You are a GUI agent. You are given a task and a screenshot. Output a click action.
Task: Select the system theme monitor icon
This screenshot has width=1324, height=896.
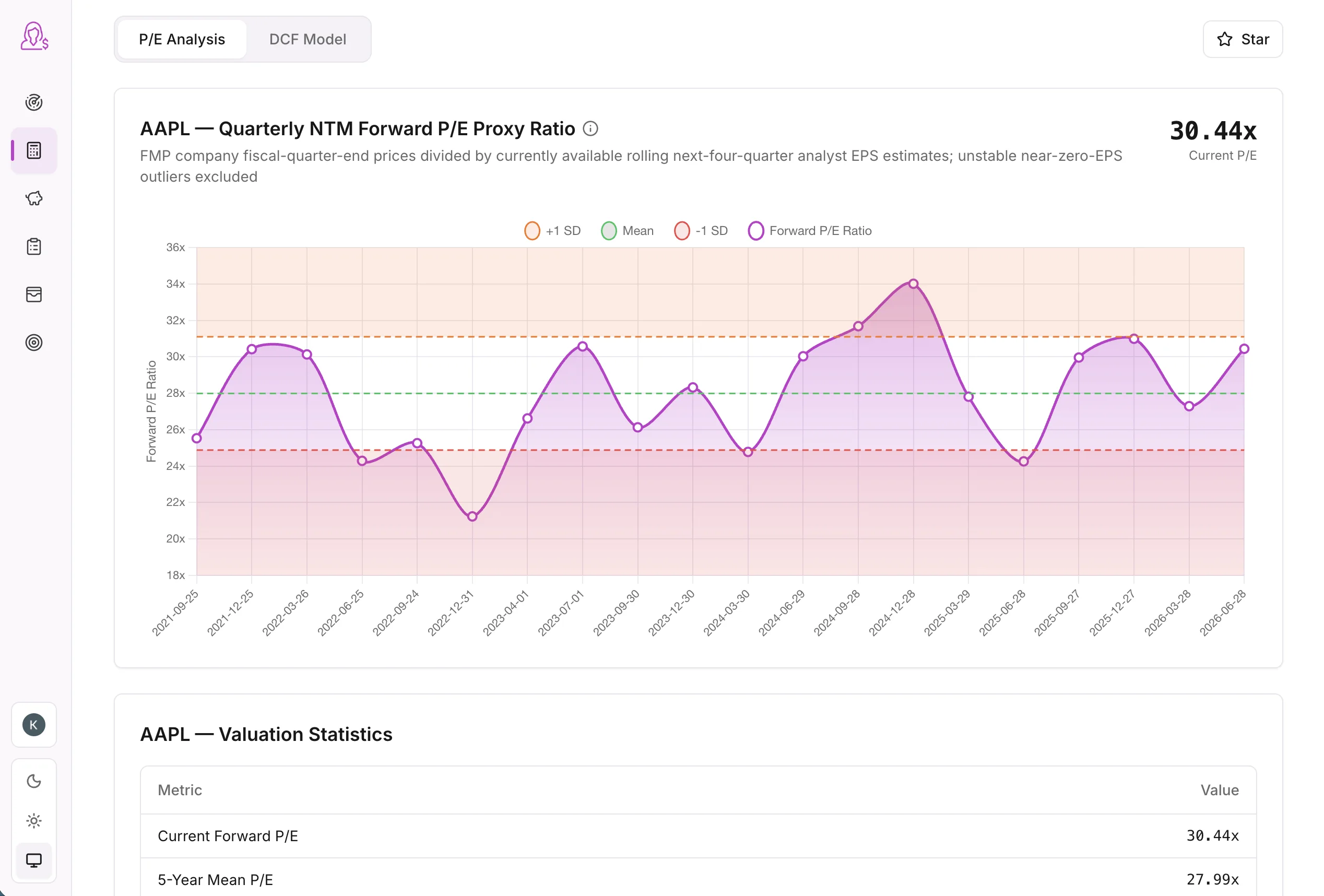click(34, 860)
